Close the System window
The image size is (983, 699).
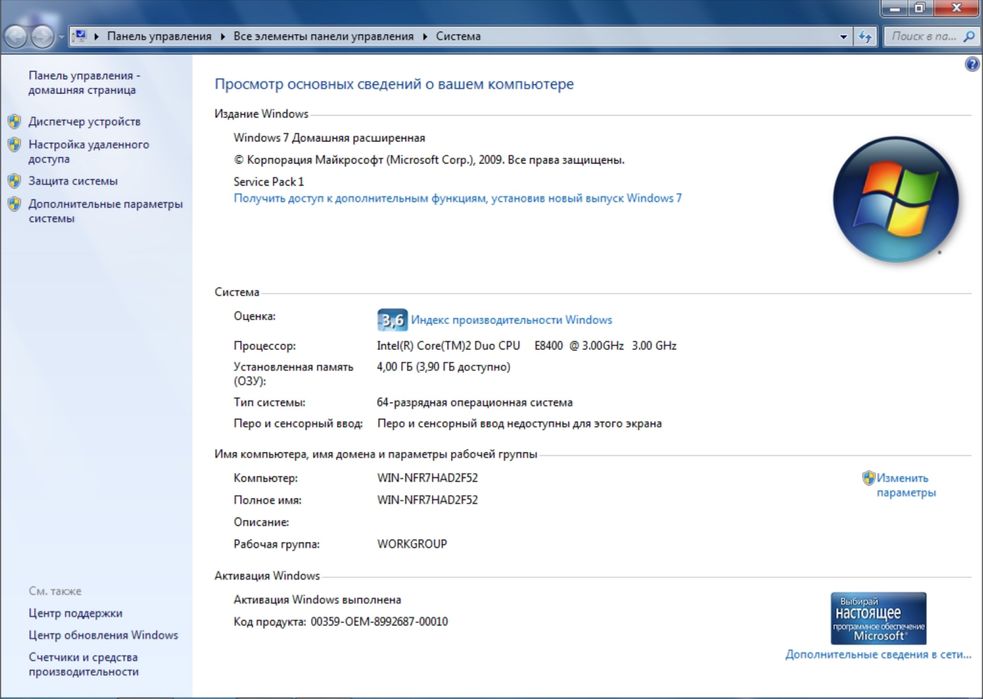(957, 8)
